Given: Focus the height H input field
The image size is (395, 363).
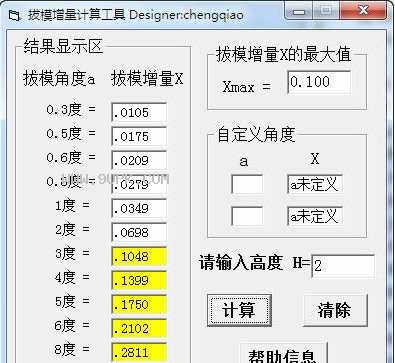Looking at the screenshot, I should tap(343, 266).
